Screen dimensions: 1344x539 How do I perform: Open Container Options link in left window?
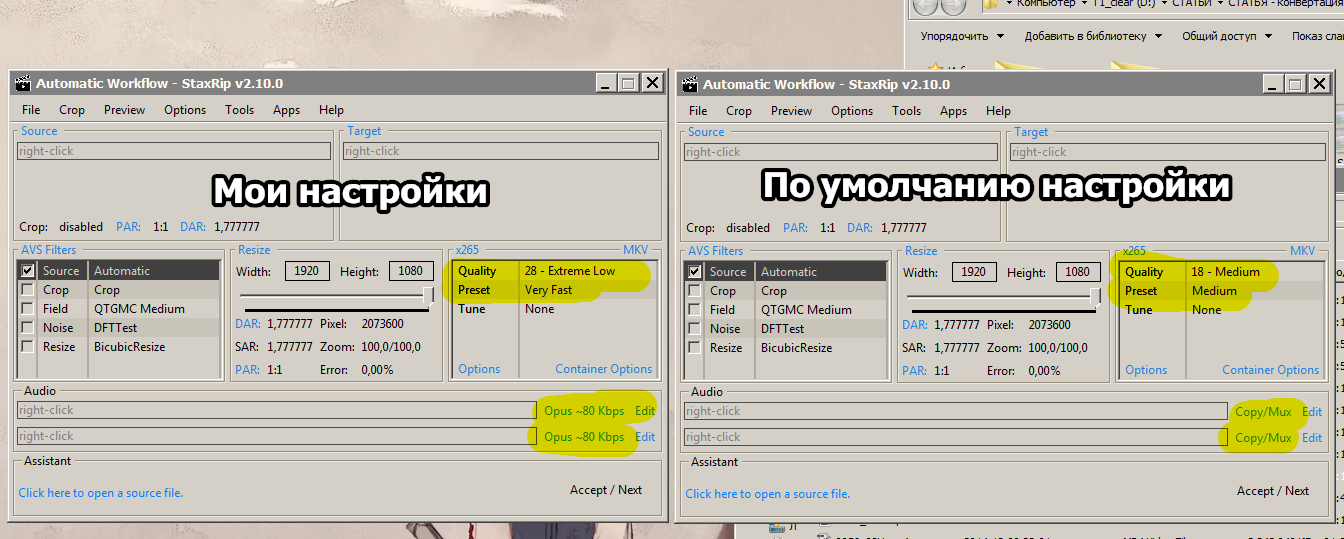click(x=604, y=369)
